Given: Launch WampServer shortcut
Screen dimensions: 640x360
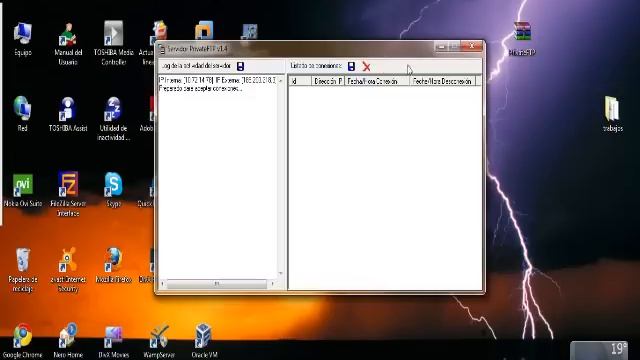Looking at the screenshot, I should [x=159, y=341].
